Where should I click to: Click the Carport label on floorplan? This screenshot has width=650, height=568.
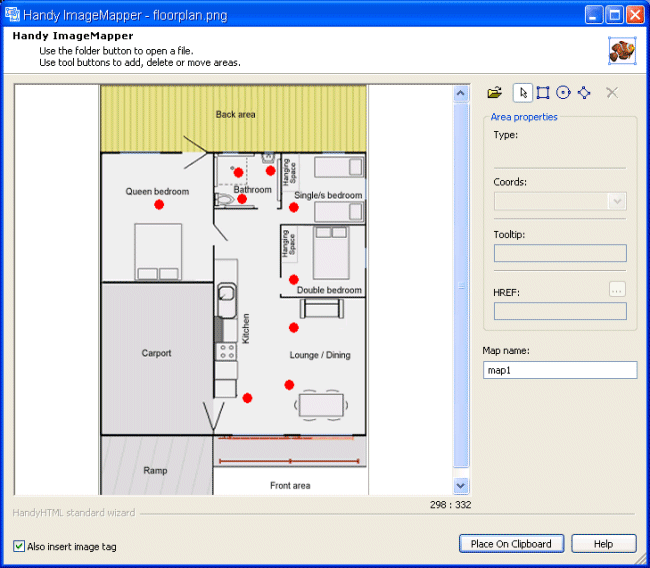[156, 353]
